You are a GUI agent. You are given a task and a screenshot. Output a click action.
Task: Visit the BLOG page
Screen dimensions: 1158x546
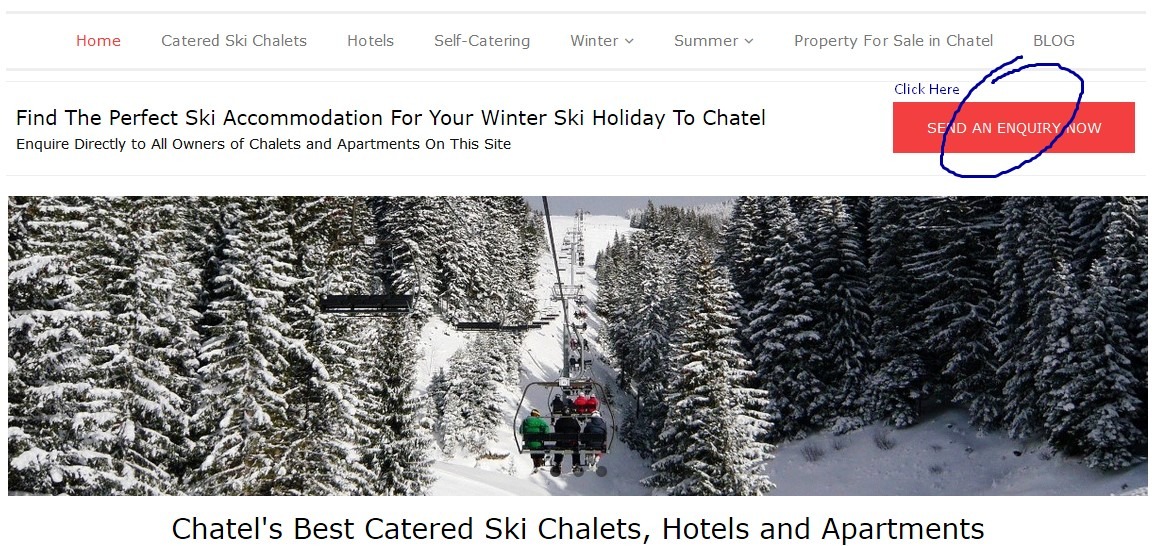coord(1054,41)
